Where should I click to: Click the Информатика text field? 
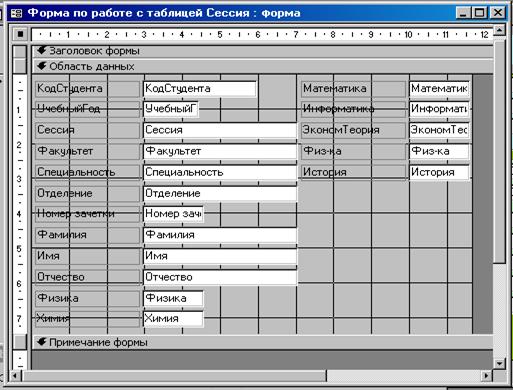[x=439, y=109]
